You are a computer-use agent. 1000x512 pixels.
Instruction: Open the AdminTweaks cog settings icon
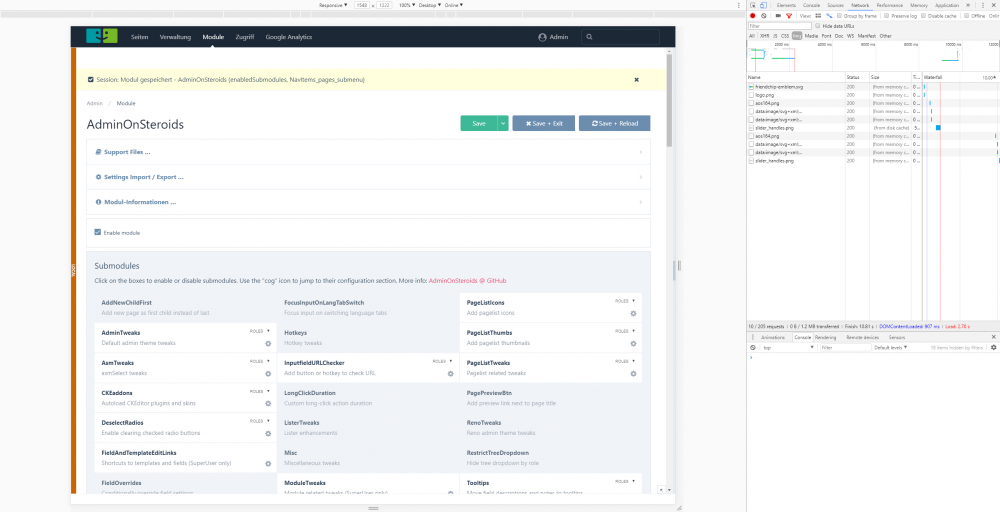pos(268,343)
